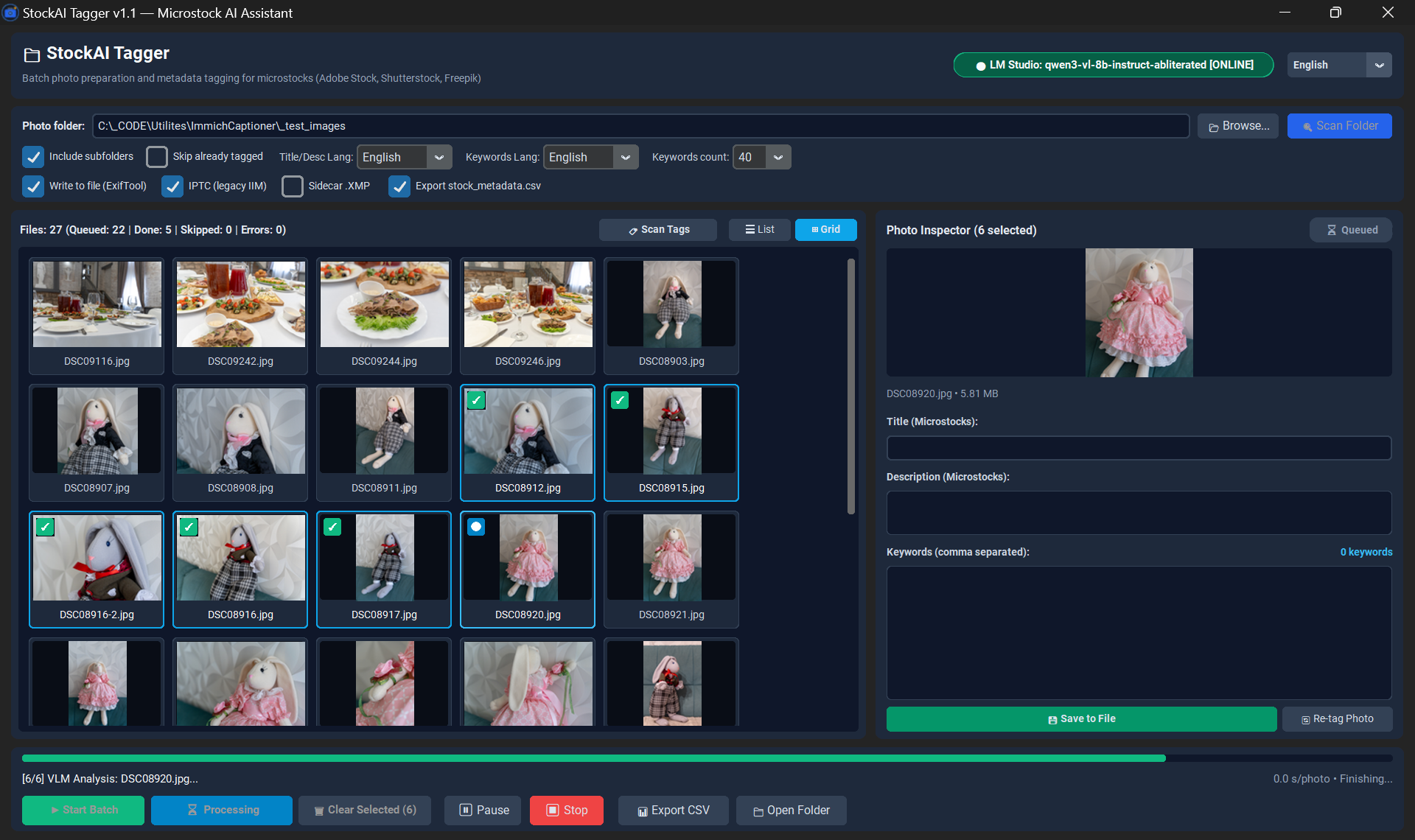Viewport: 1415px width, 840px height.
Task: Switch to List view
Action: pyautogui.click(x=760, y=230)
